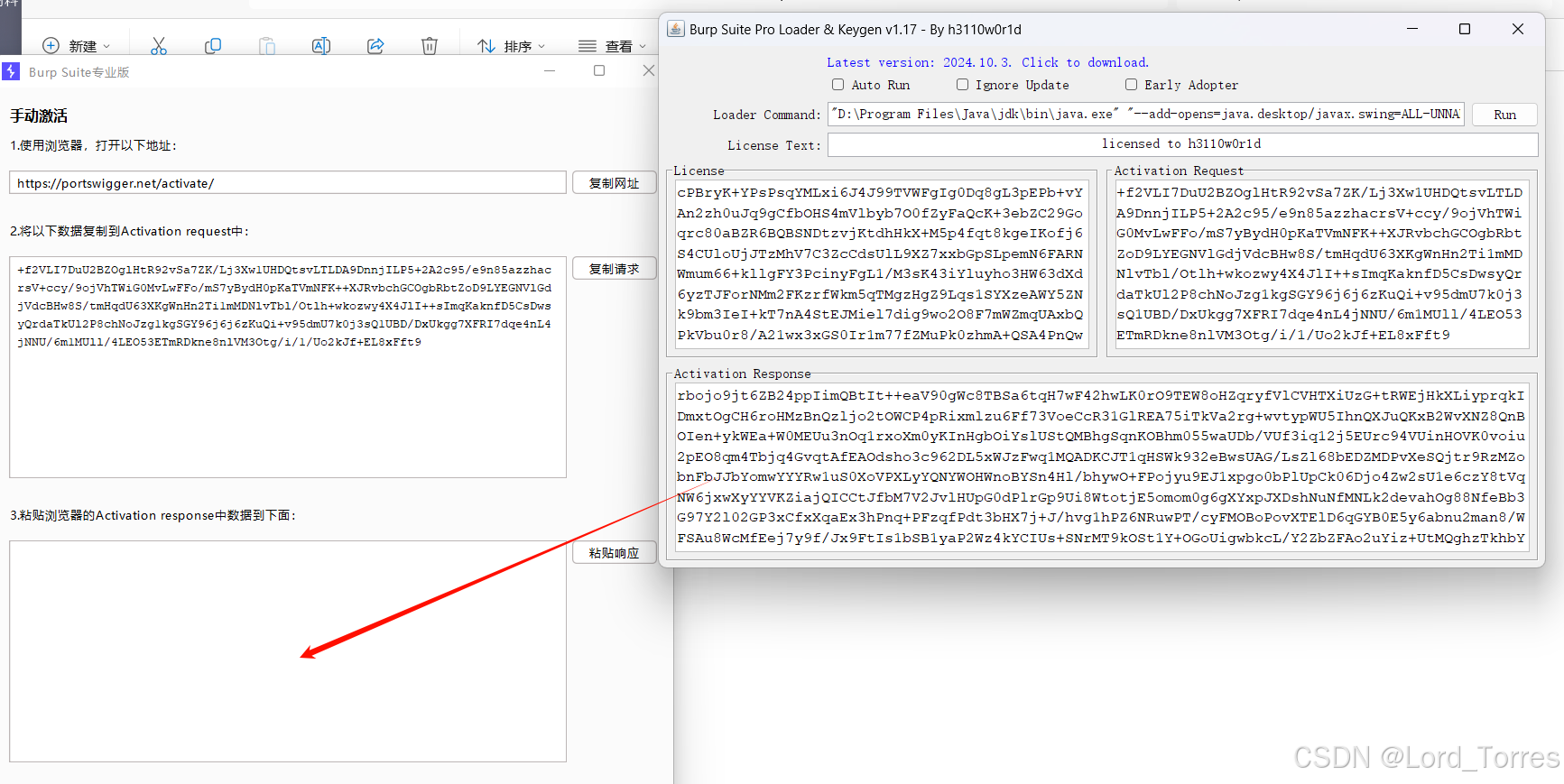Click the Rename icon in Explorer toolbar

pos(321,46)
